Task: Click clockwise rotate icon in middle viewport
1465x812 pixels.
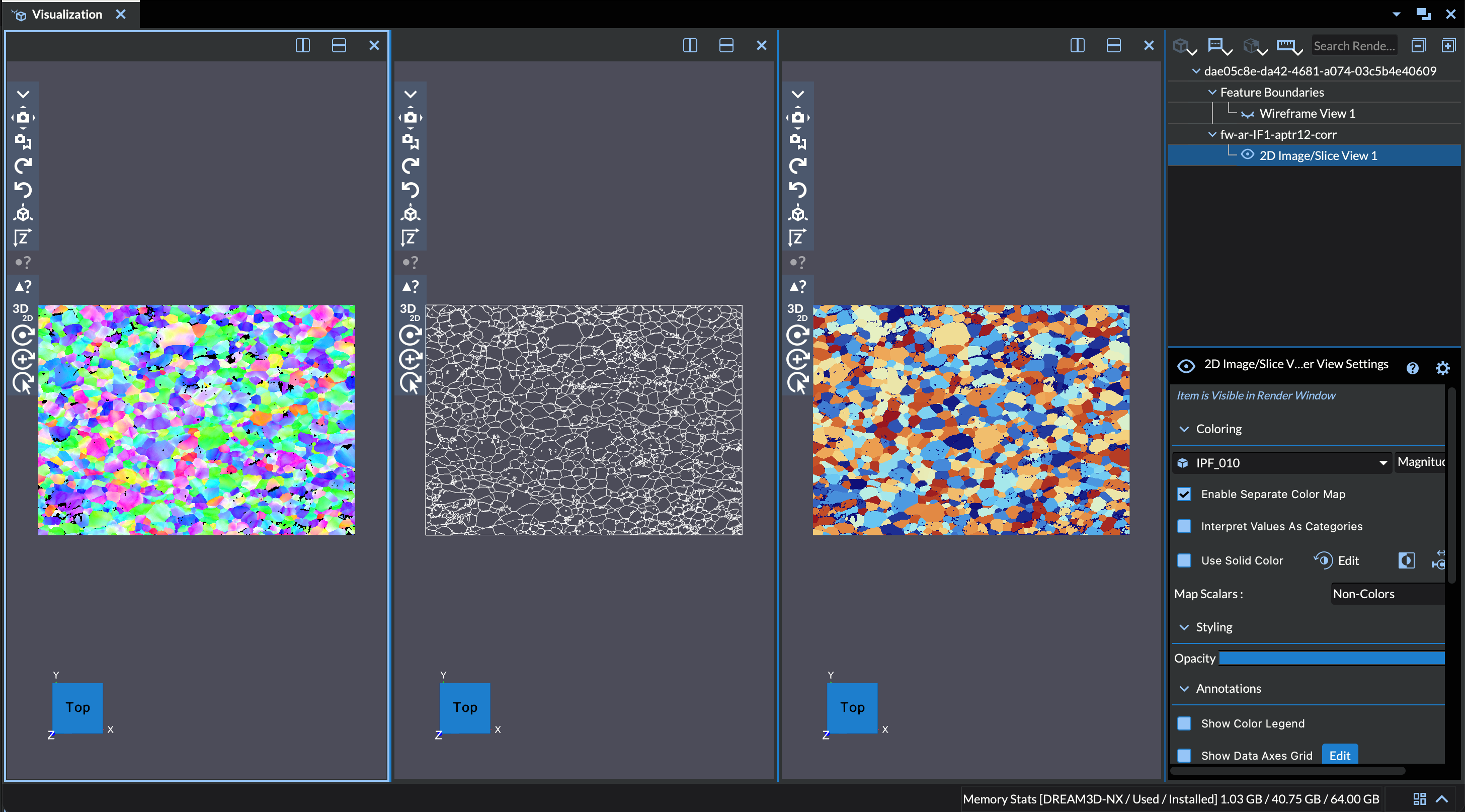Action: (x=410, y=166)
